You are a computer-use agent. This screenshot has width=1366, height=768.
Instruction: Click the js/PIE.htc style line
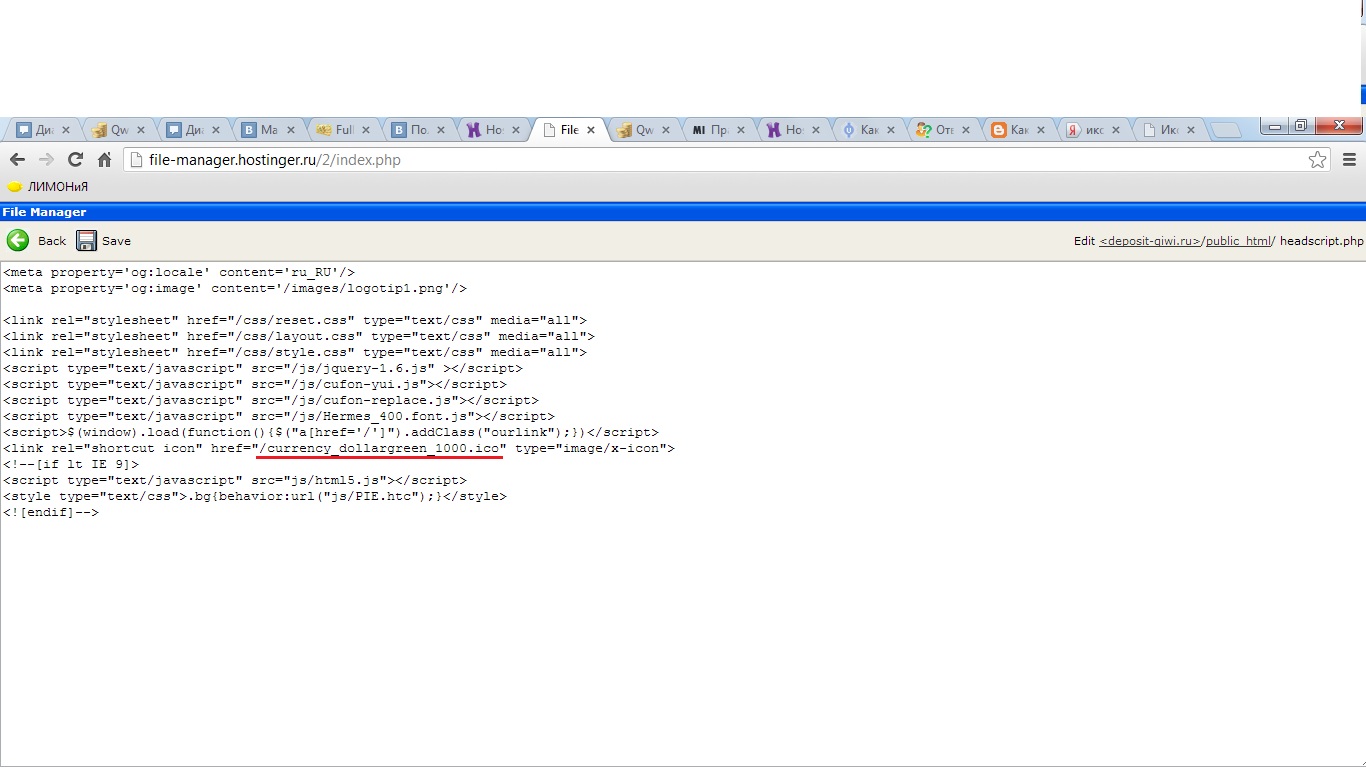(x=255, y=496)
